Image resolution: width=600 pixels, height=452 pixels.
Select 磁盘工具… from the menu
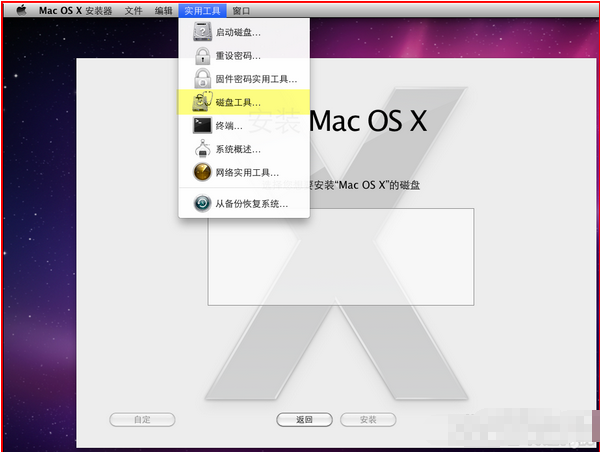244,102
